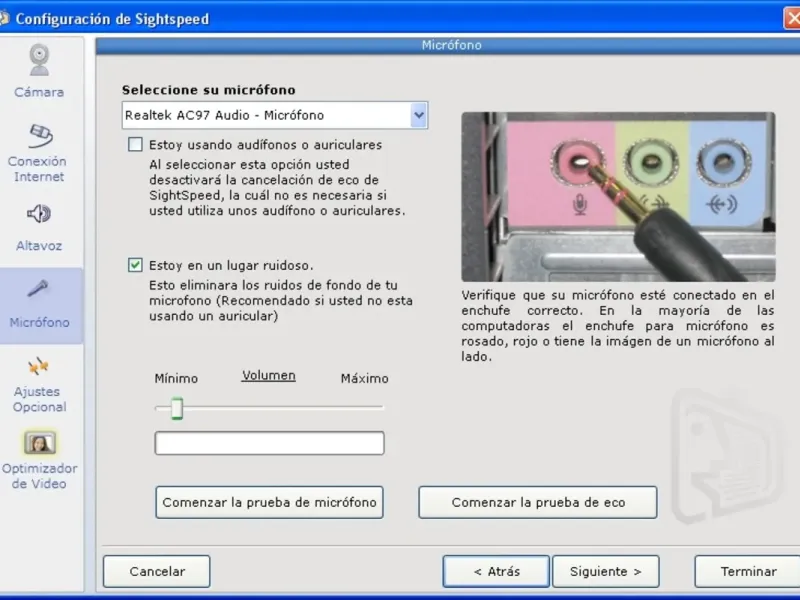Click the volume slider track near Máximo
The width and height of the screenshot is (800, 600).
pyautogui.click(x=367, y=408)
